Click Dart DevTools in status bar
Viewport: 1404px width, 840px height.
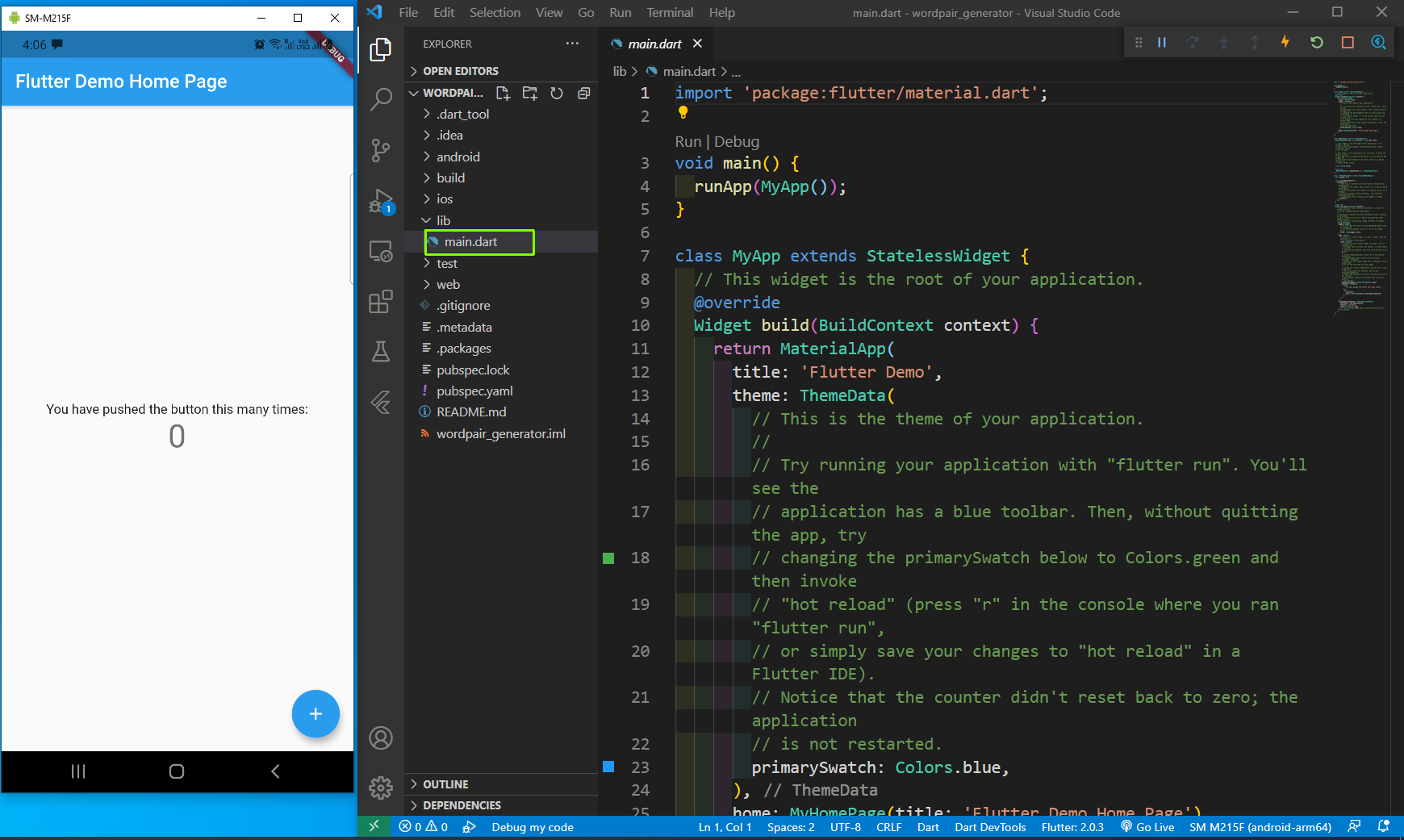(990, 826)
